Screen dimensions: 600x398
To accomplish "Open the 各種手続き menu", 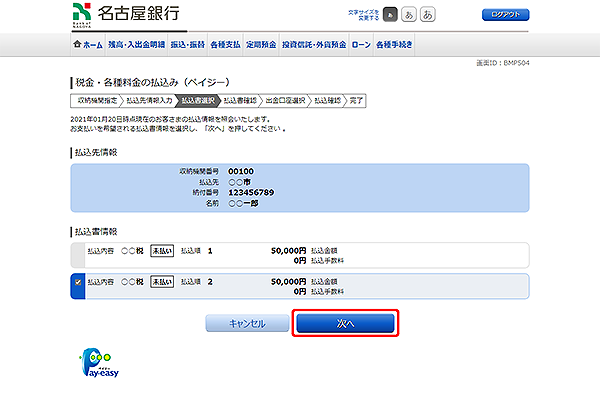I will tap(394, 45).
